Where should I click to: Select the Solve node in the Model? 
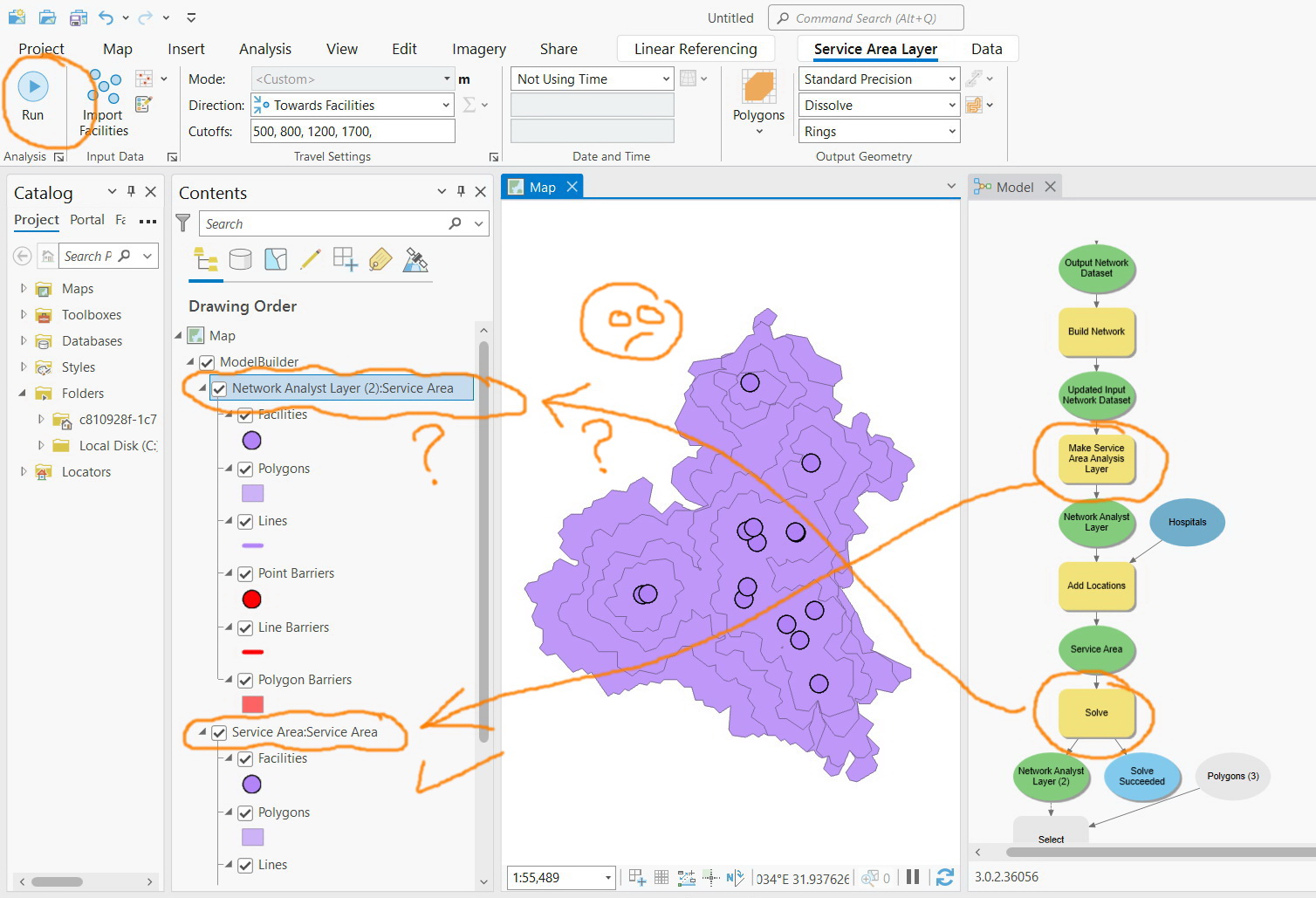tap(1095, 712)
